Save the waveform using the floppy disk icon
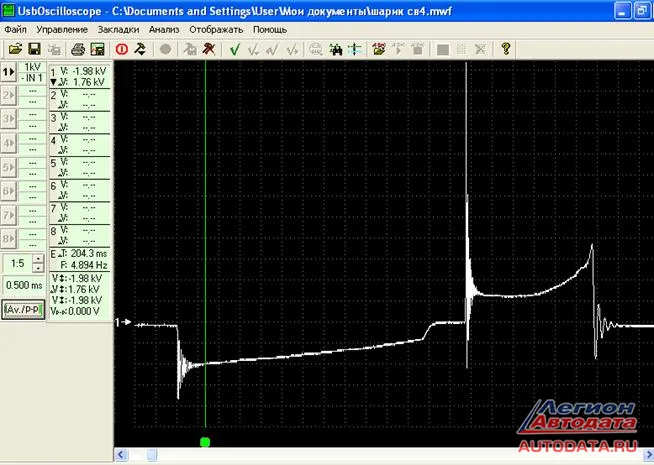 coord(35,49)
